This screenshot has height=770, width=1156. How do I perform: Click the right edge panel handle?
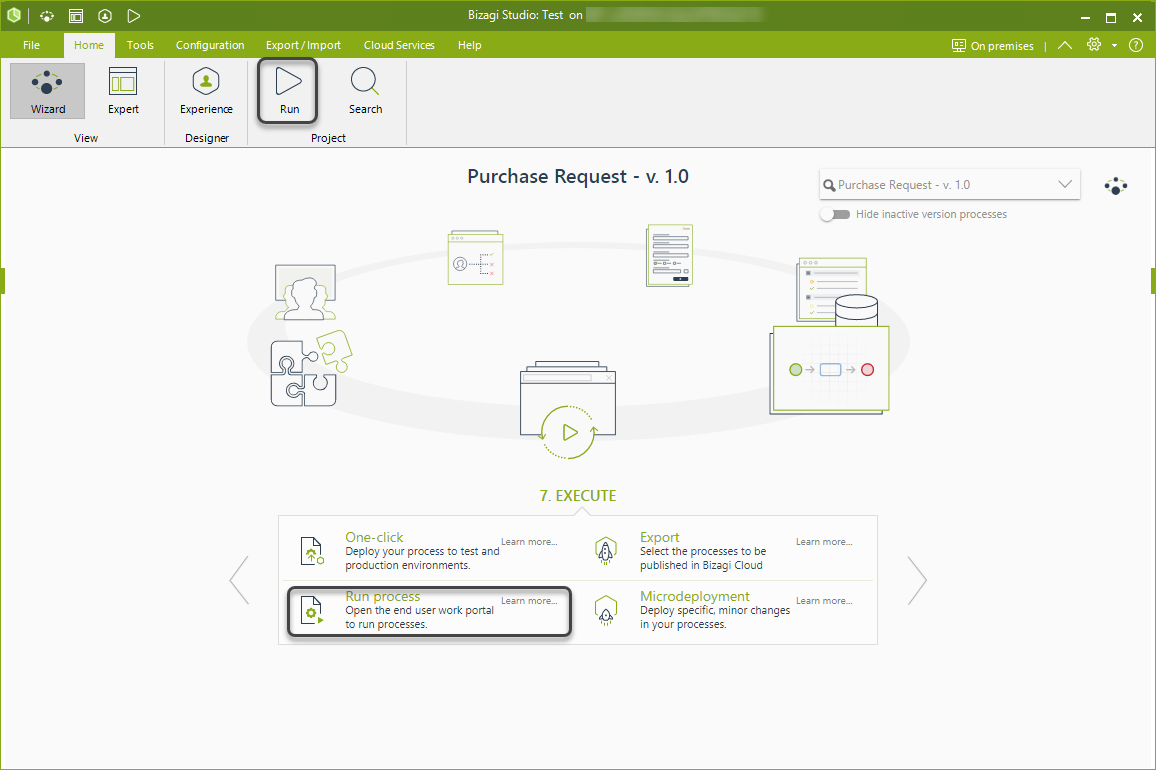(1153, 281)
